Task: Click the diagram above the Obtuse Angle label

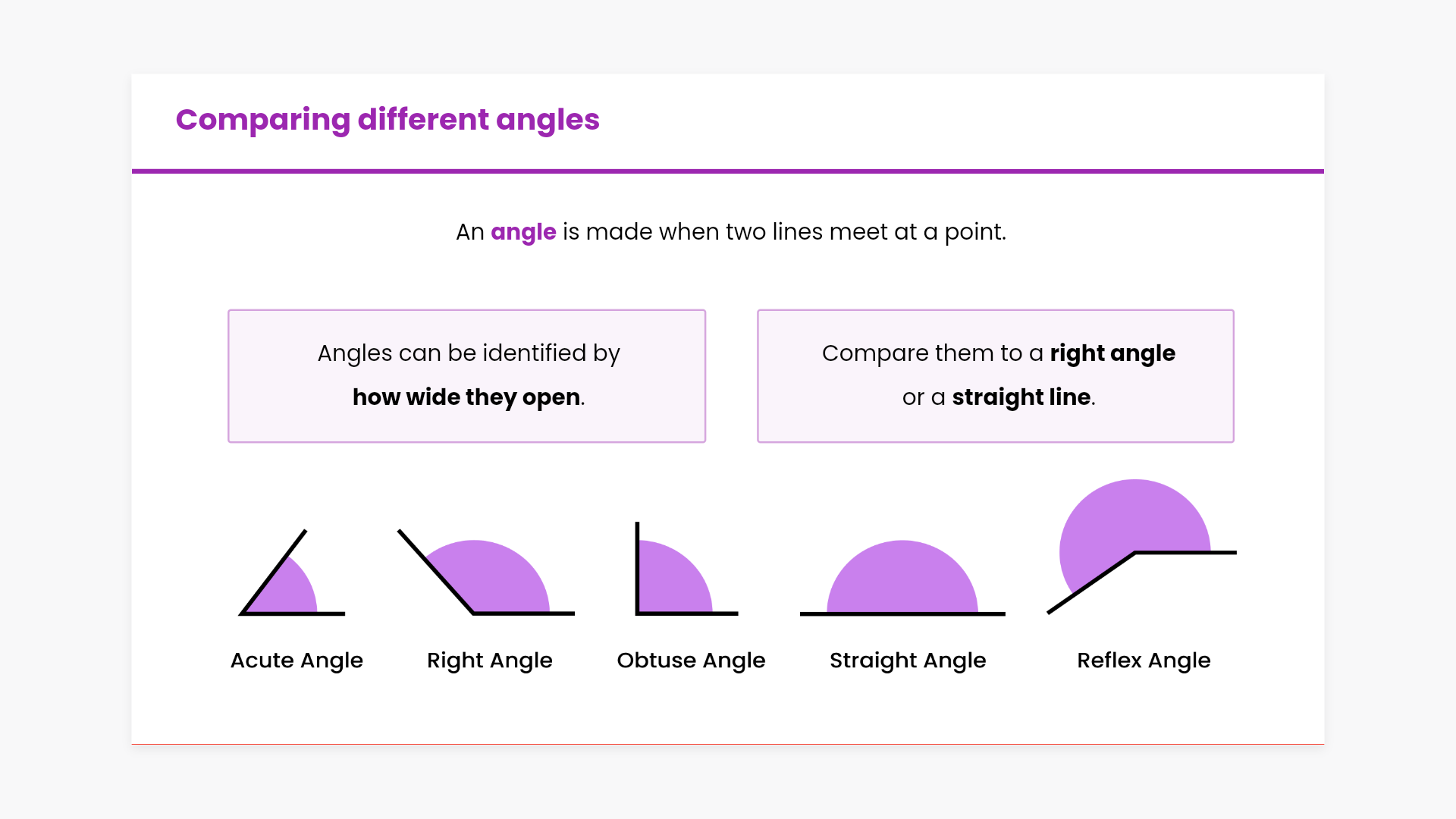Action: pos(675,576)
